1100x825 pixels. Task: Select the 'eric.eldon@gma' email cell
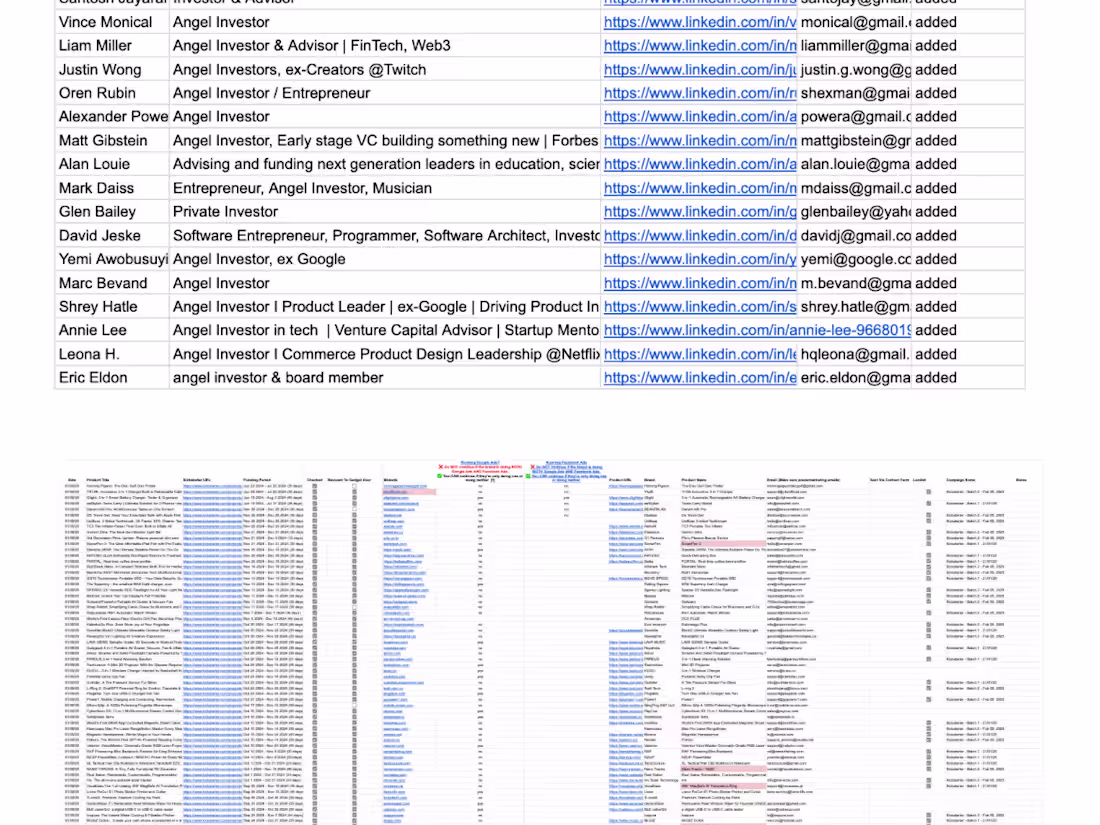point(854,378)
